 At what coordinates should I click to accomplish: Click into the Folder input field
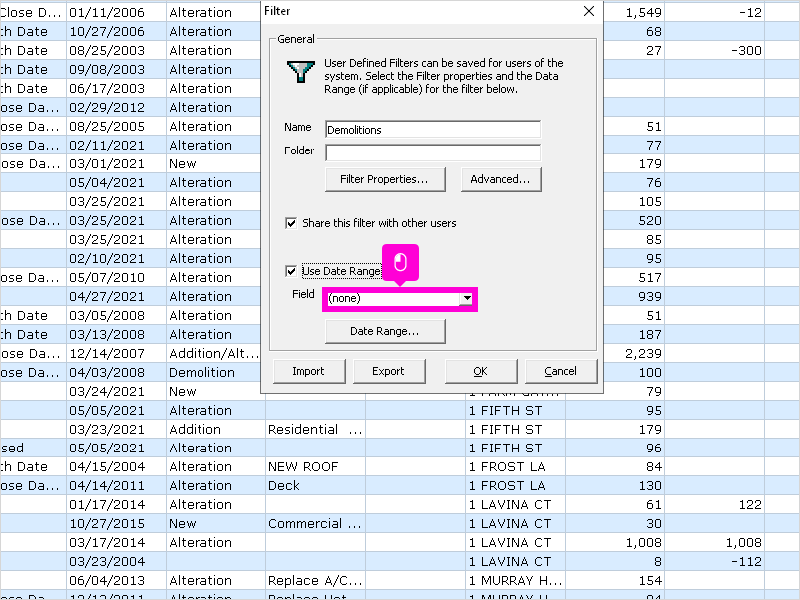(x=433, y=152)
